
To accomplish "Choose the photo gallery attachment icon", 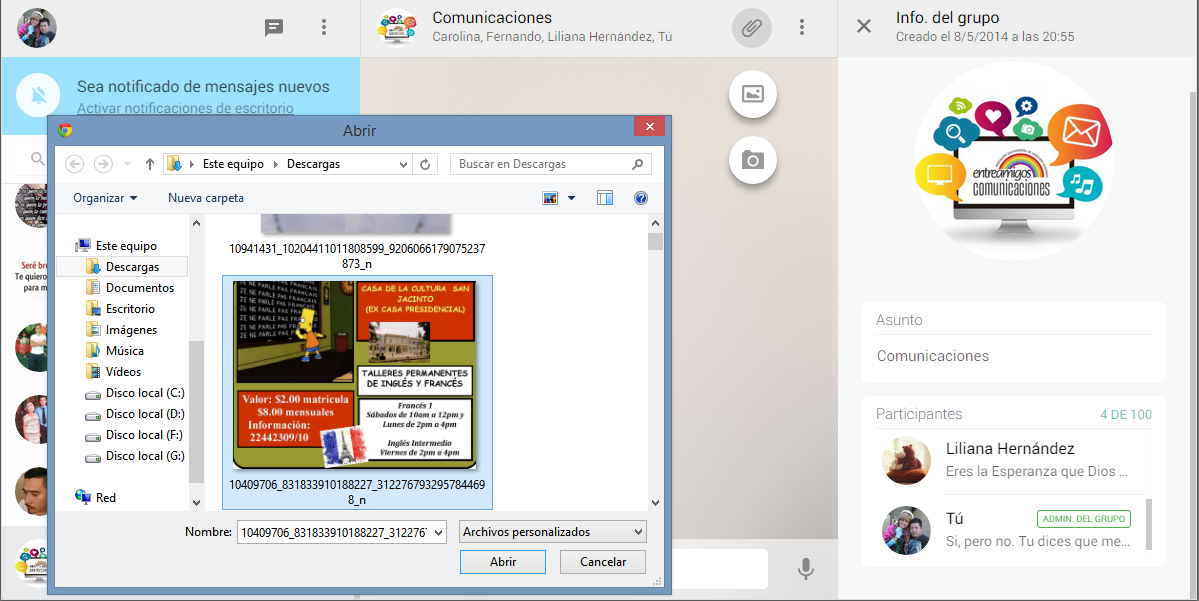I will pos(753,94).
